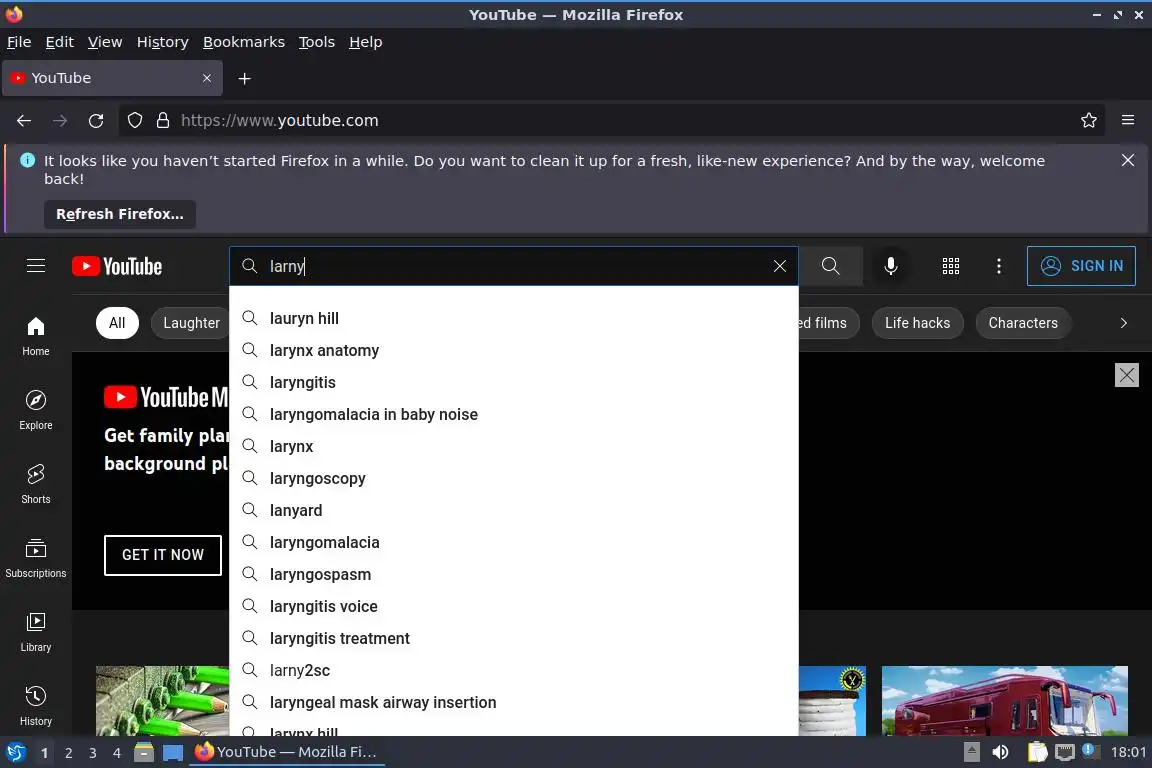Screen dimensions: 1152x768
Task: Open the red bus video thumbnail
Action: [x=1004, y=700]
